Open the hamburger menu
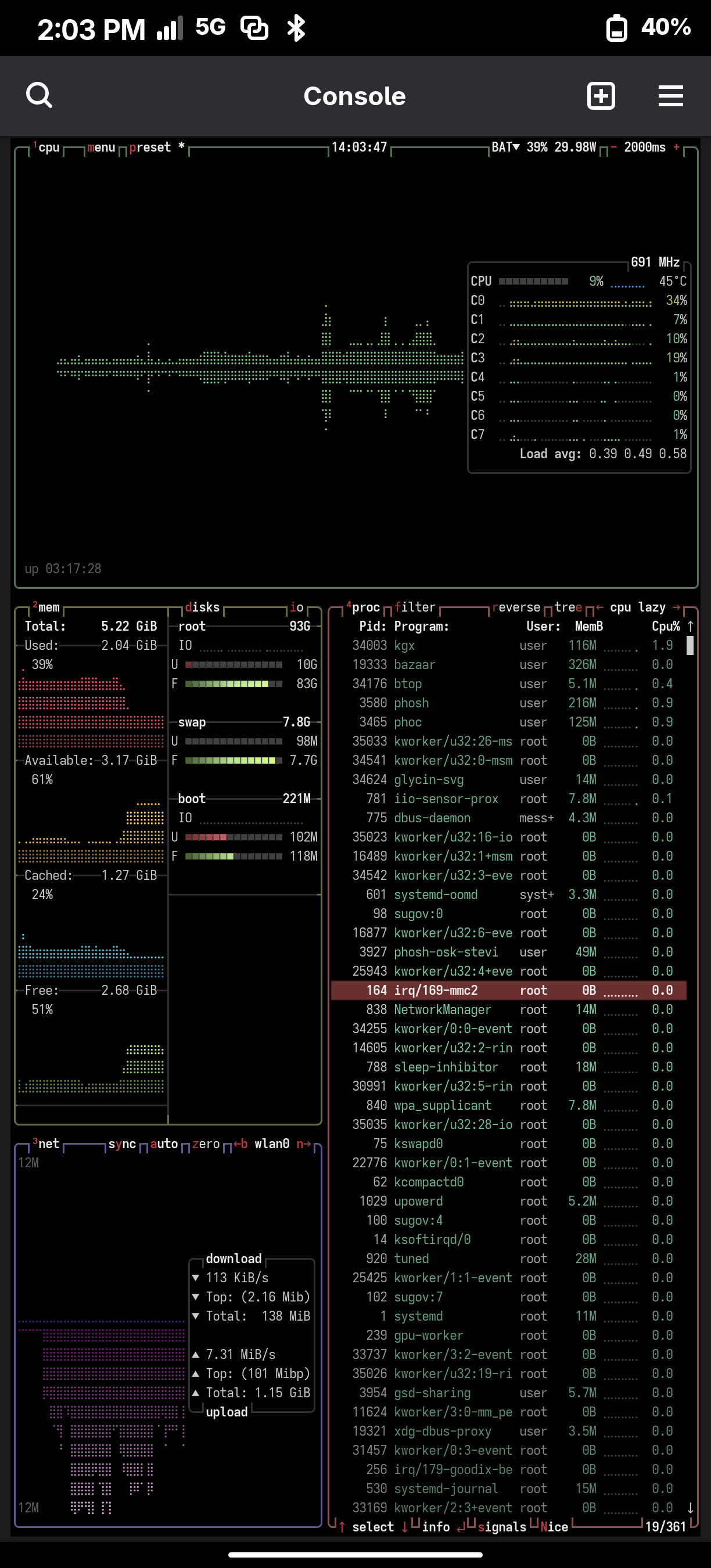Image resolution: width=711 pixels, height=1568 pixels. (x=670, y=96)
